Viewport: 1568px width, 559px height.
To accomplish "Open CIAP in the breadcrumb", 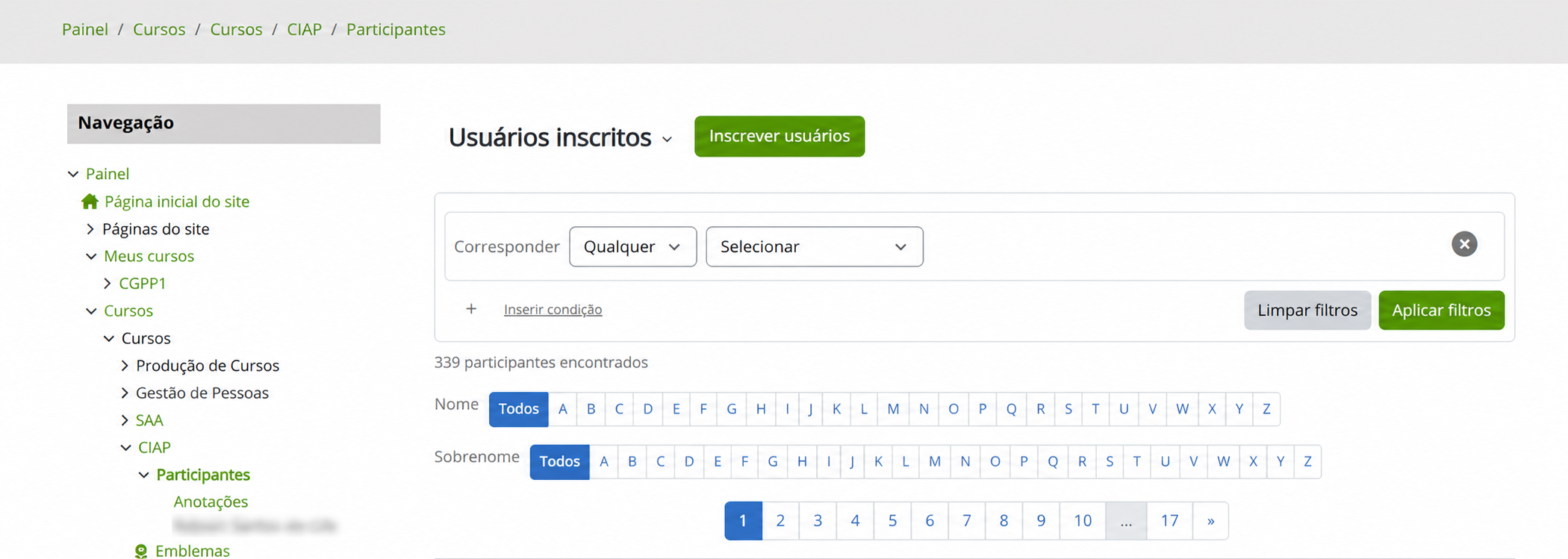I will pos(305,29).
